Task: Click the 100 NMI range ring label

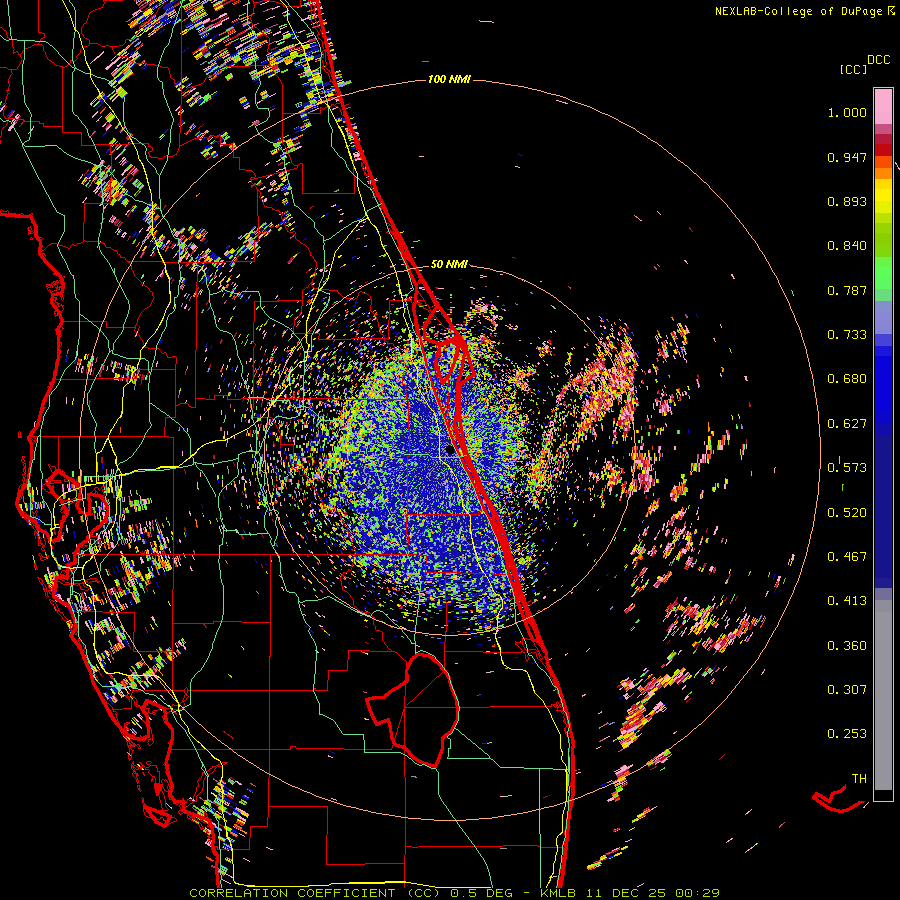Action: (x=449, y=79)
